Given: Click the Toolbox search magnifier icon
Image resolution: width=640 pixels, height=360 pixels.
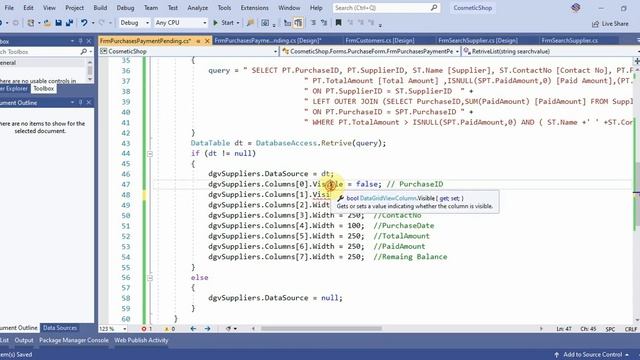Looking at the screenshot, I should [x=84, y=52].
